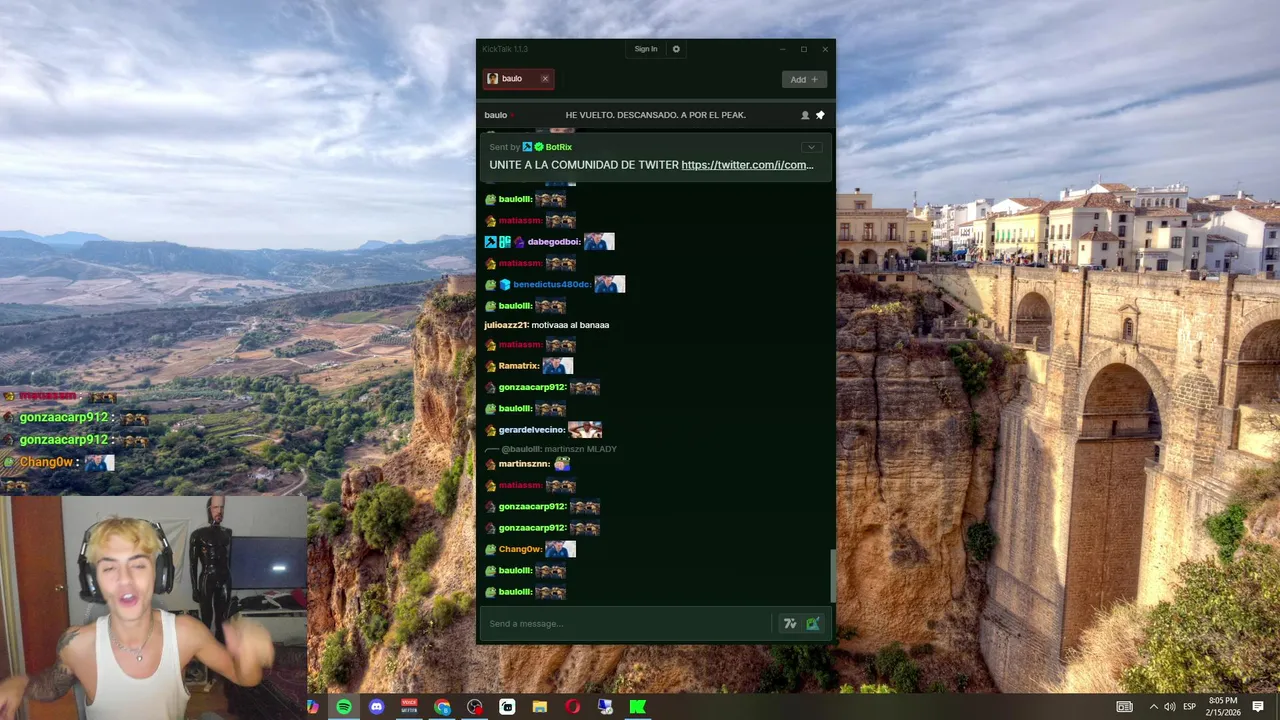Click Add to add a chatroom
Image resolution: width=1280 pixels, height=720 pixels.
click(804, 79)
